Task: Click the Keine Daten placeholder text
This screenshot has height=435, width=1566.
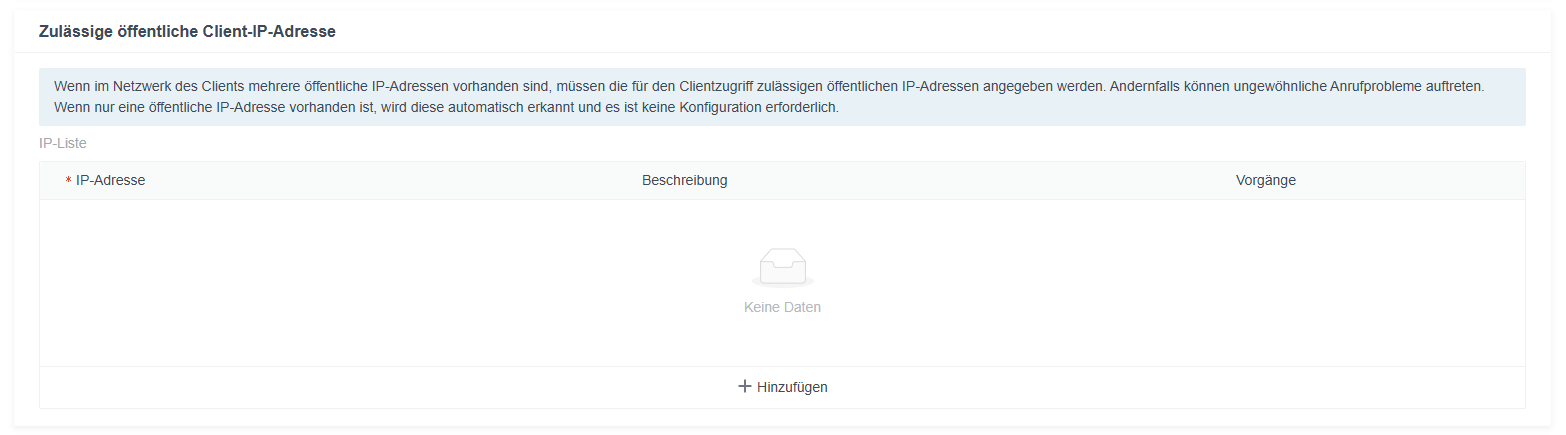Action: (x=782, y=307)
